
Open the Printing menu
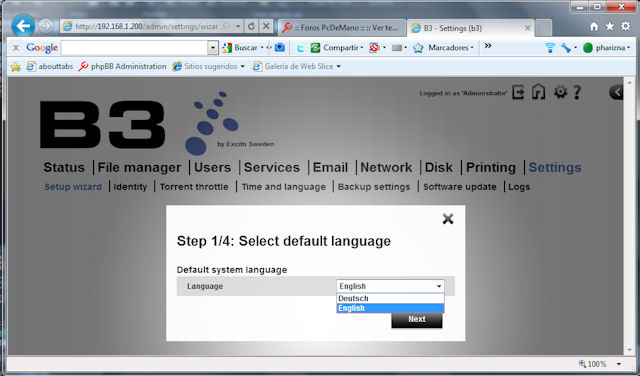click(491, 167)
